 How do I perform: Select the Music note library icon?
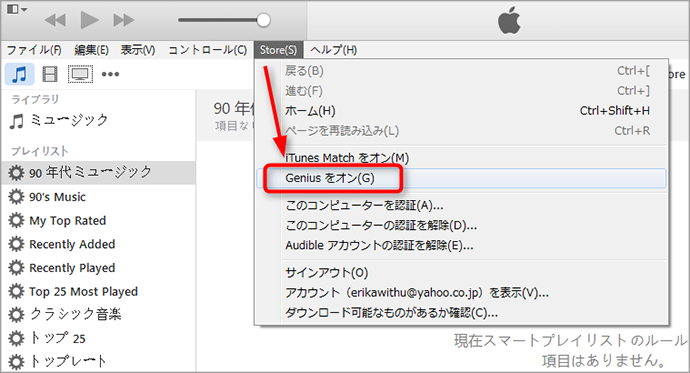[19, 74]
